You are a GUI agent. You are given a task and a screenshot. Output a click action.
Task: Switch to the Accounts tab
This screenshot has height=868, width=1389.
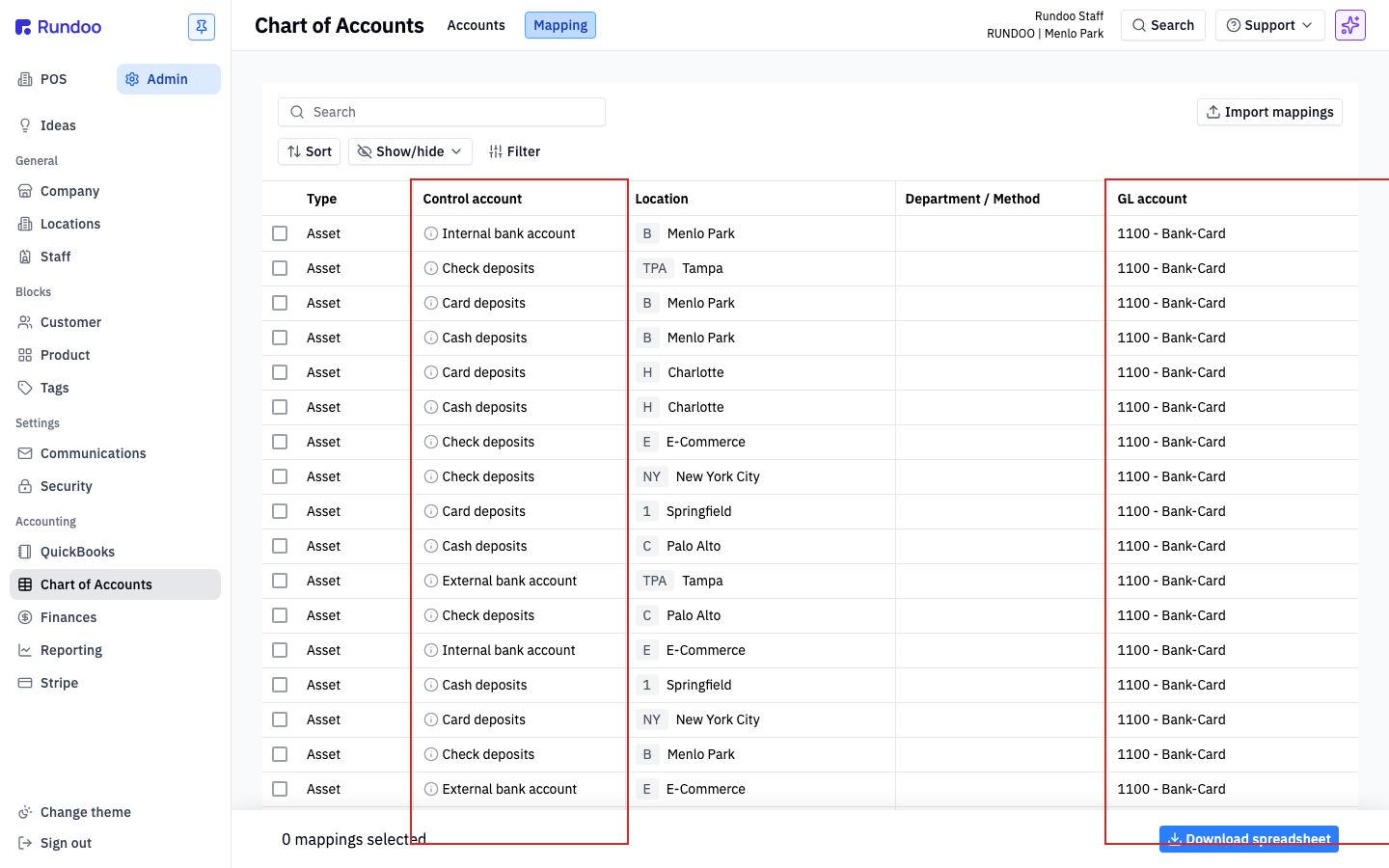click(x=476, y=25)
